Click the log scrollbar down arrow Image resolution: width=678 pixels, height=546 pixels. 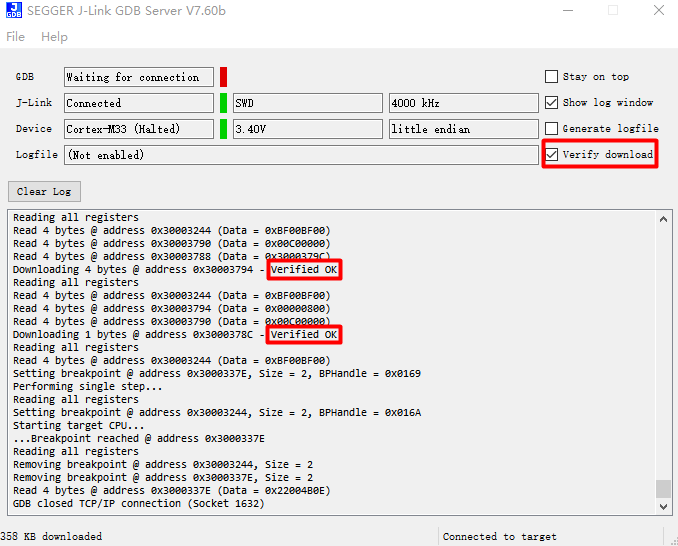[x=663, y=506]
